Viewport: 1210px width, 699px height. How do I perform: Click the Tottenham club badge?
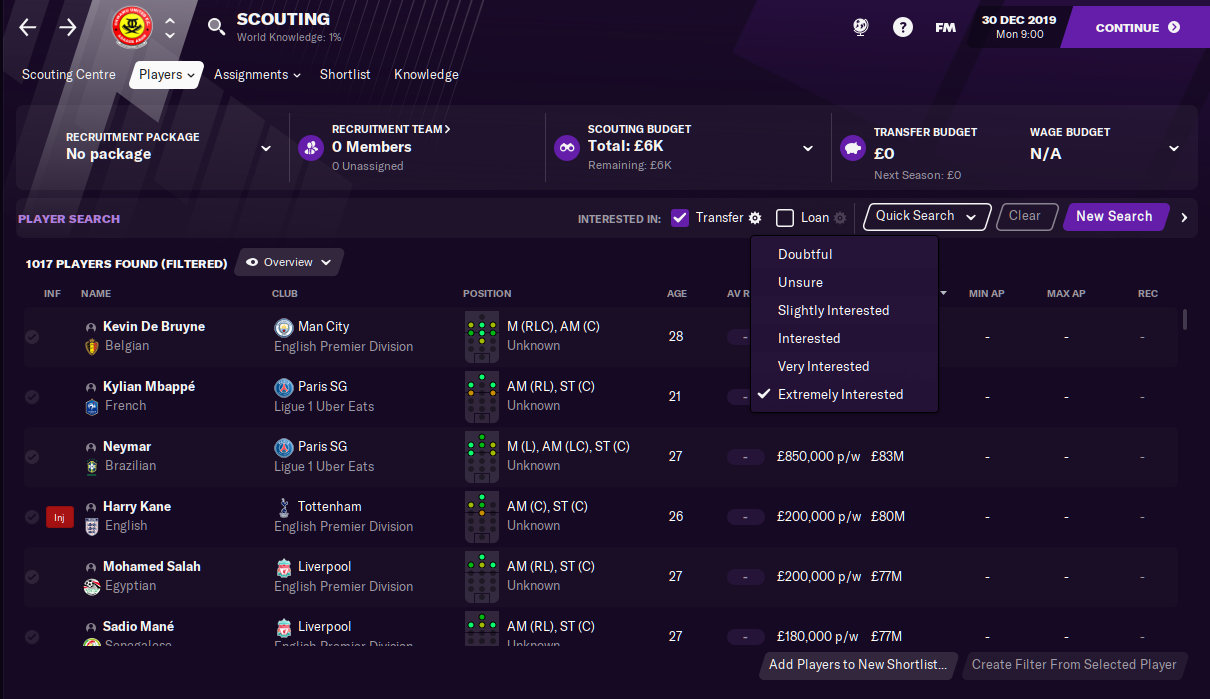click(x=284, y=507)
